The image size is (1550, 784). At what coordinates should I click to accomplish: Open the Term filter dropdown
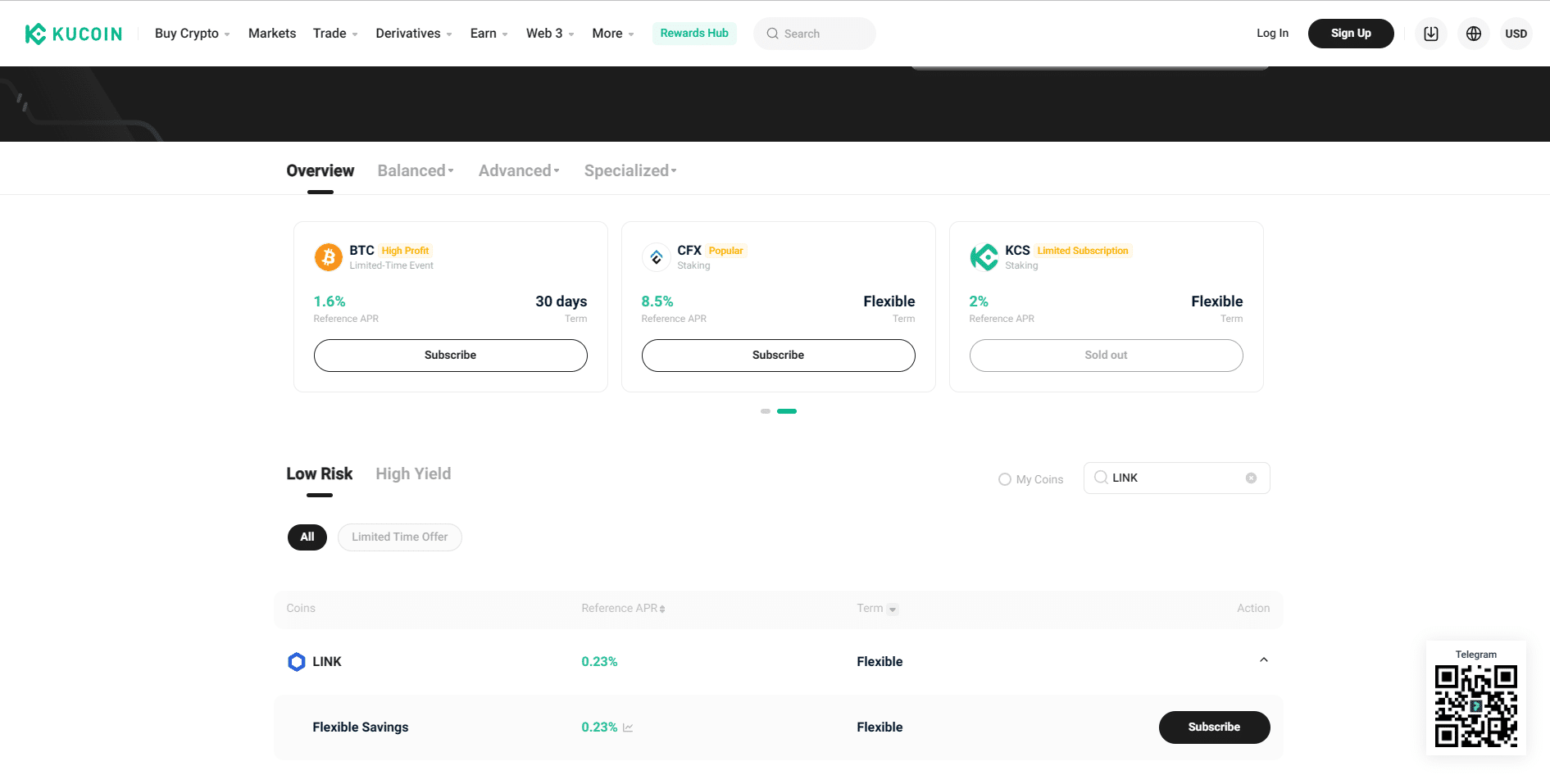(x=893, y=610)
